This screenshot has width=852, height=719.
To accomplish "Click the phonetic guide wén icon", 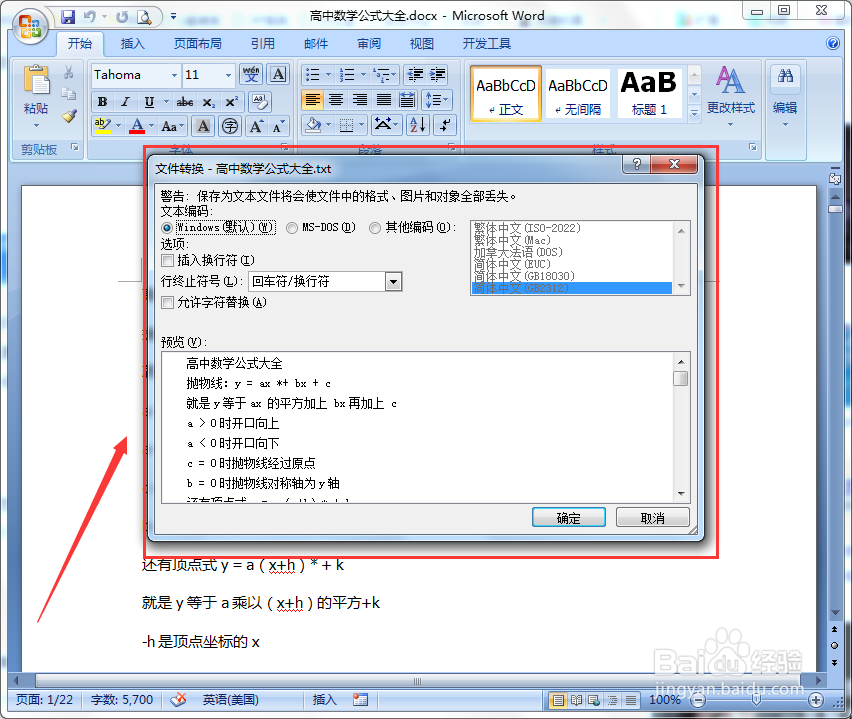I will (251, 74).
